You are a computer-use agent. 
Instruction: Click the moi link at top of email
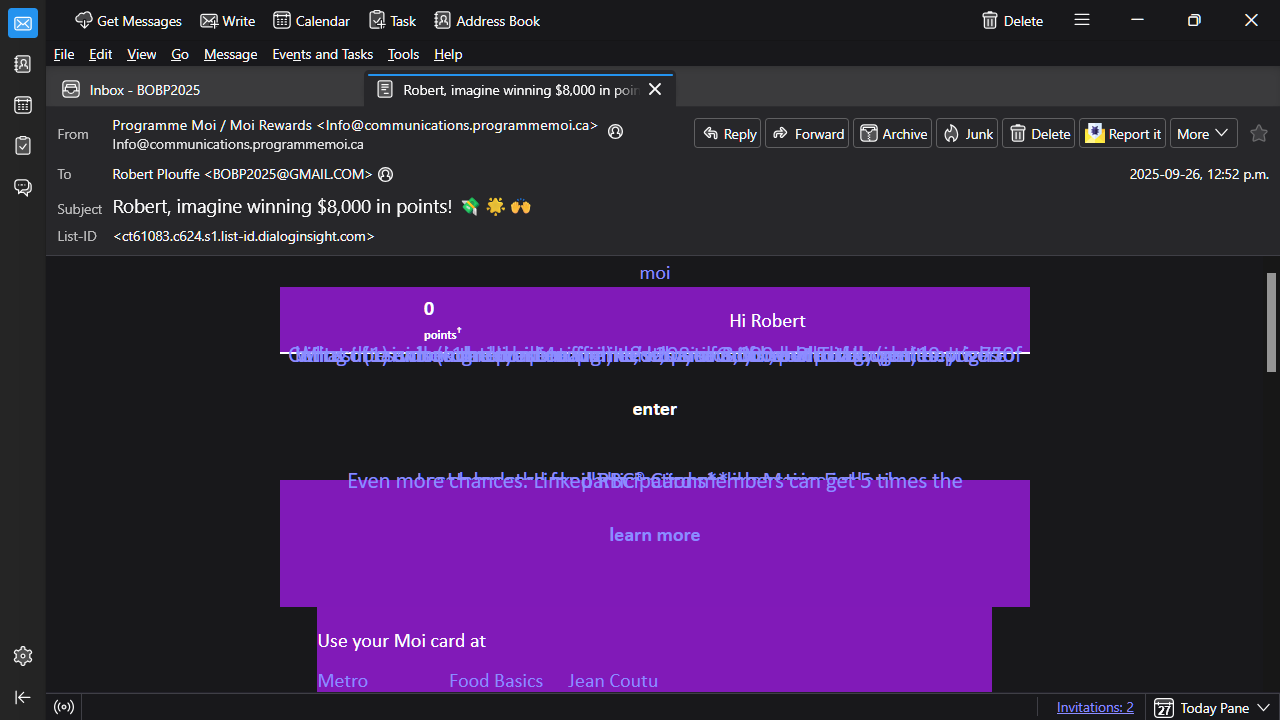(x=655, y=273)
